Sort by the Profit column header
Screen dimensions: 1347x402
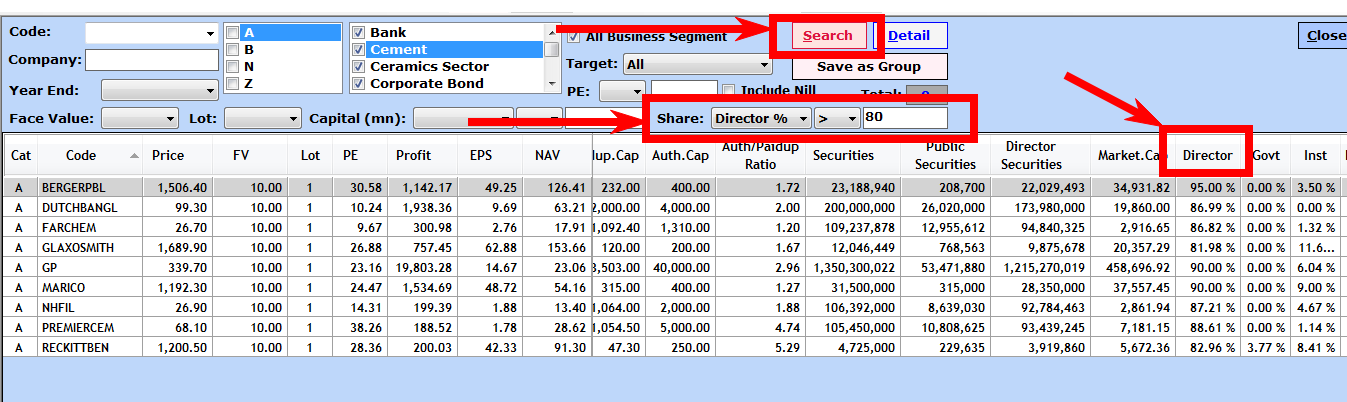pos(424,156)
